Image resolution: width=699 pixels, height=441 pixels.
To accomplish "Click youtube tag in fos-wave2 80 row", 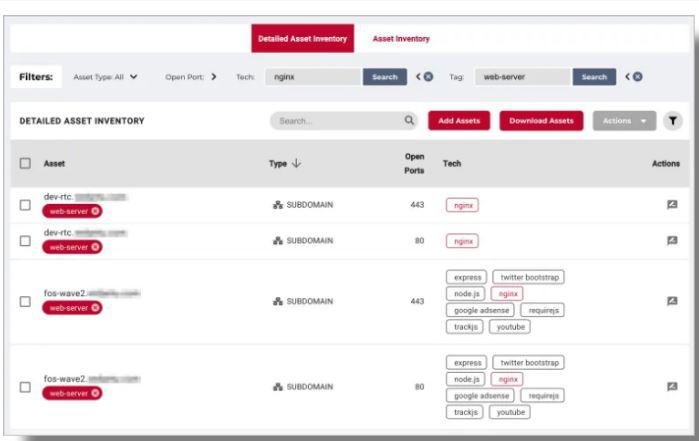I will pos(510,412).
